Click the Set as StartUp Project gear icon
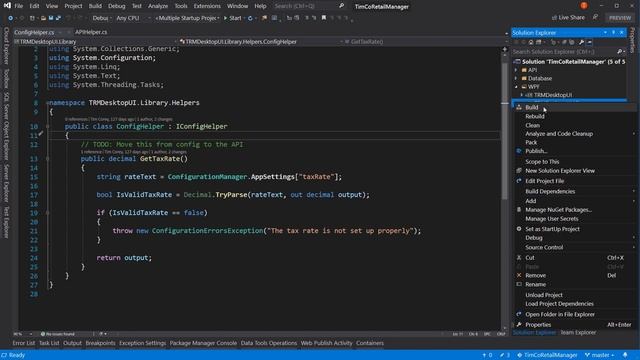The width and height of the screenshot is (640, 360). [x=519, y=229]
